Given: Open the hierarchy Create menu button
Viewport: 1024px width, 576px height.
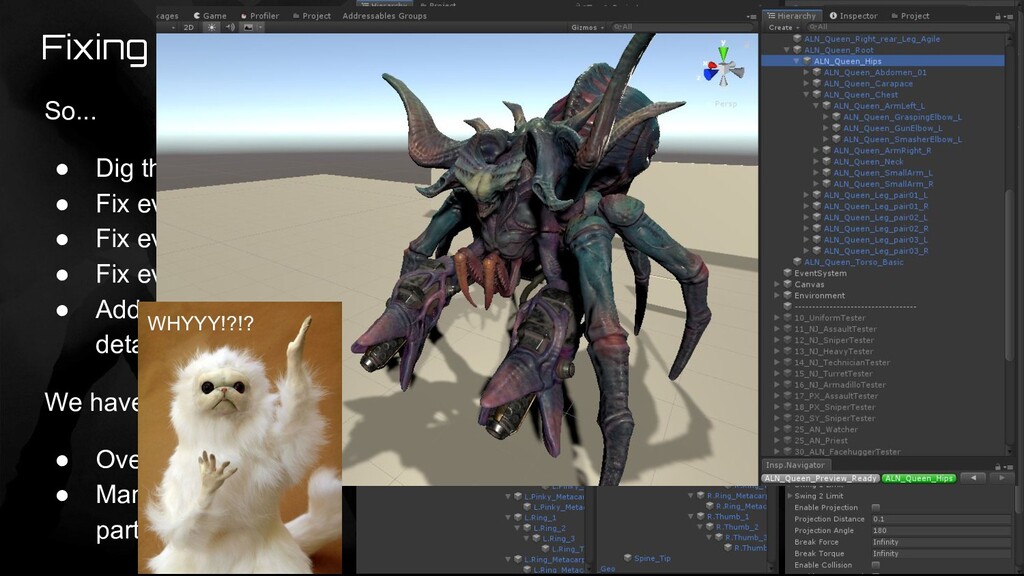Looking at the screenshot, I should (782, 28).
